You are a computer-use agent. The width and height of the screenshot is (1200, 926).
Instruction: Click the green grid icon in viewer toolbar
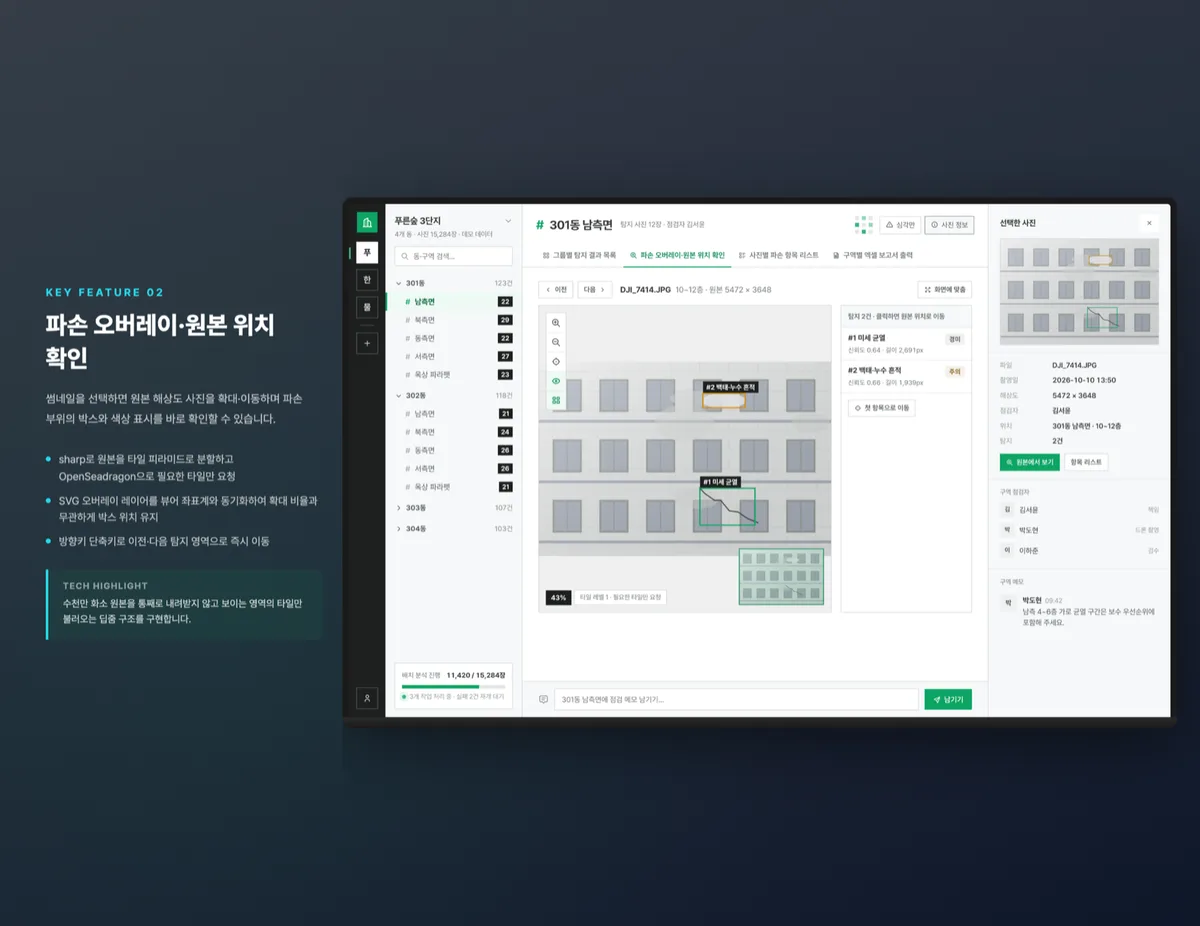tap(556, 400)
